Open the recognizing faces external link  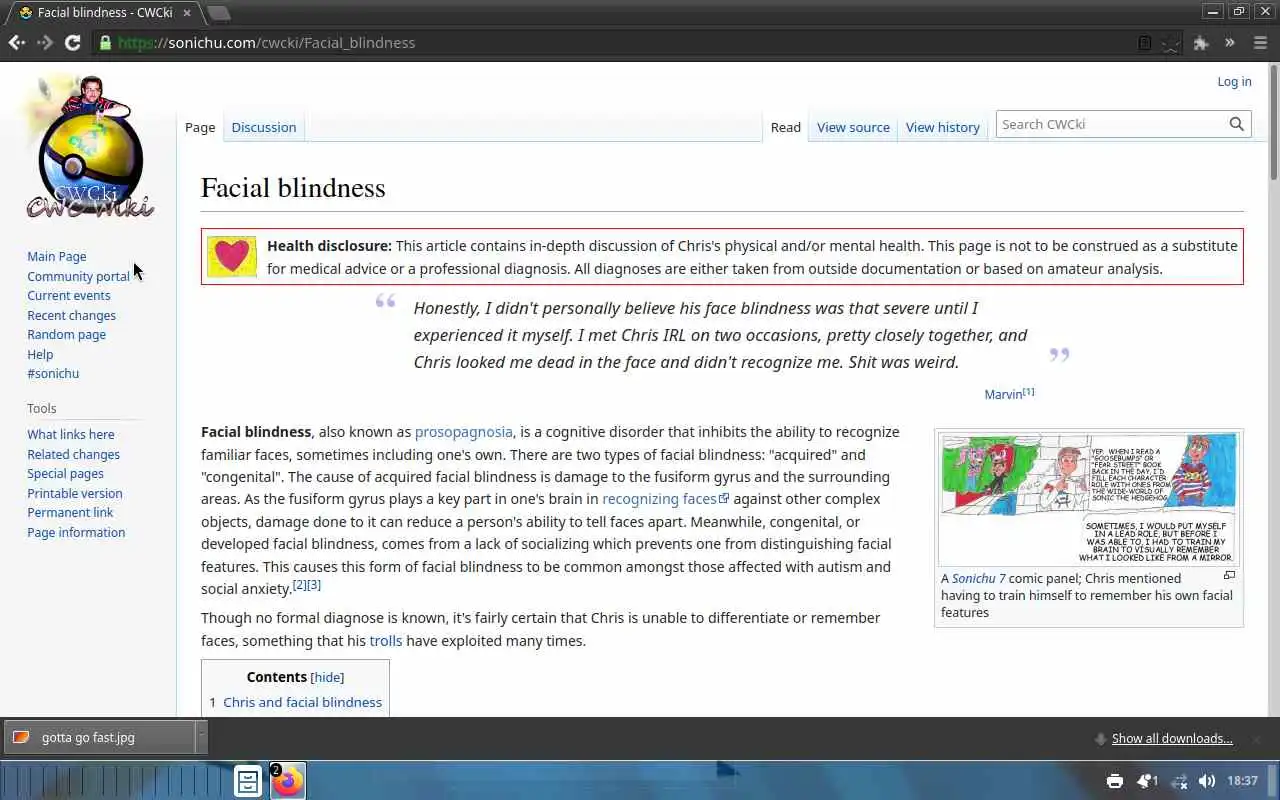point(665,499)
